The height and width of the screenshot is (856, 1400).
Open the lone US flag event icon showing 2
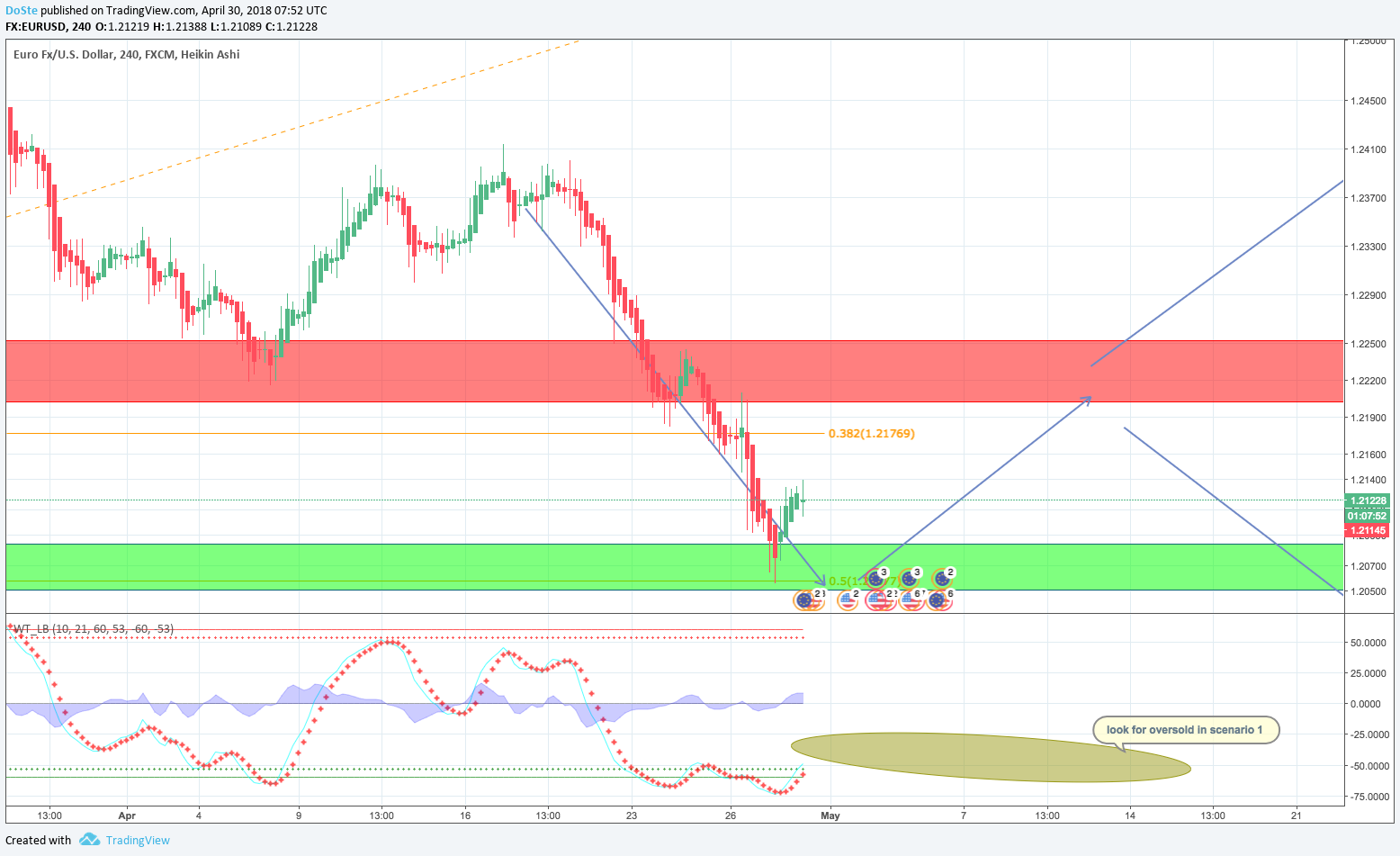click(848, 600)
